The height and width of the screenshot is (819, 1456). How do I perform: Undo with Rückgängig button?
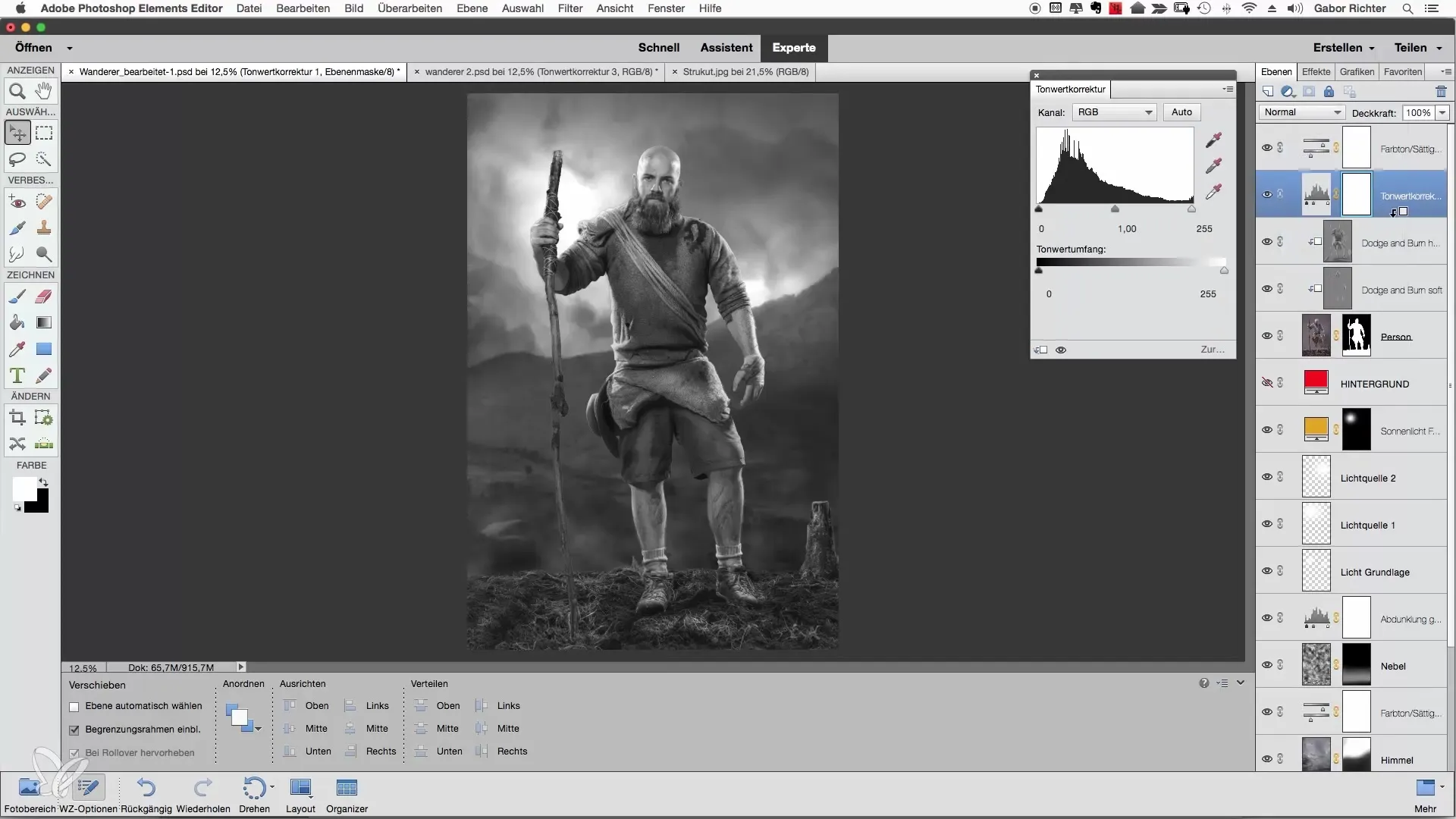coord(146,795)
